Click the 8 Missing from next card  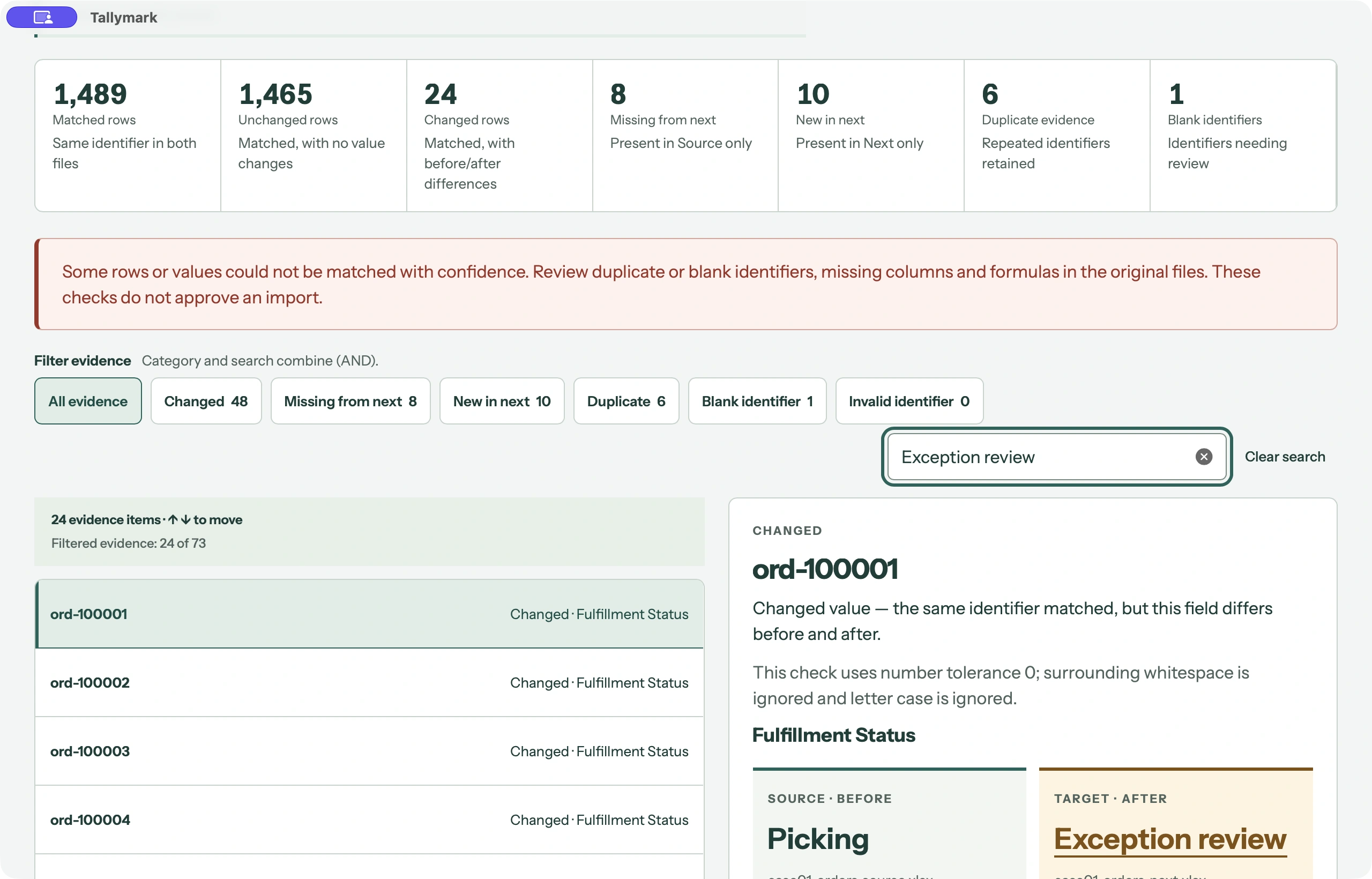685,136
